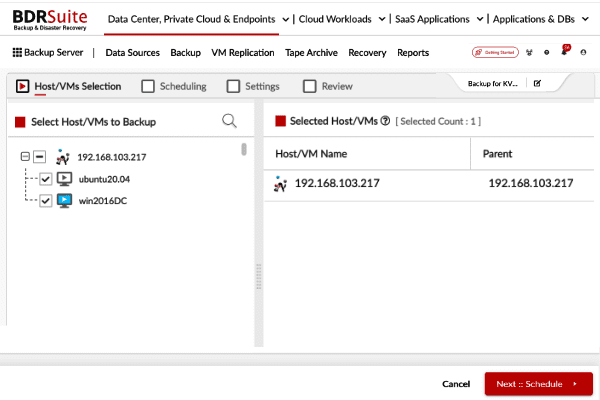Click the panel splitter grip handle
This screenshot has height=400, width=600.
click(x=259, y=276)
